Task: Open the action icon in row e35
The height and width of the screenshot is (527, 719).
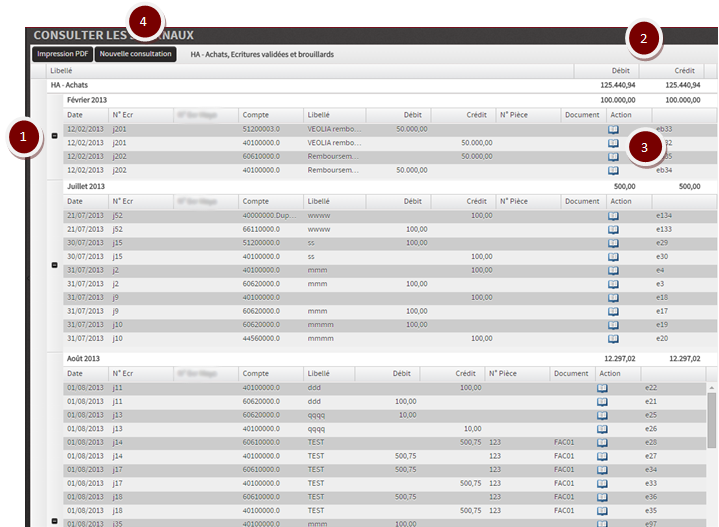Action: click(x=602, y=510)
